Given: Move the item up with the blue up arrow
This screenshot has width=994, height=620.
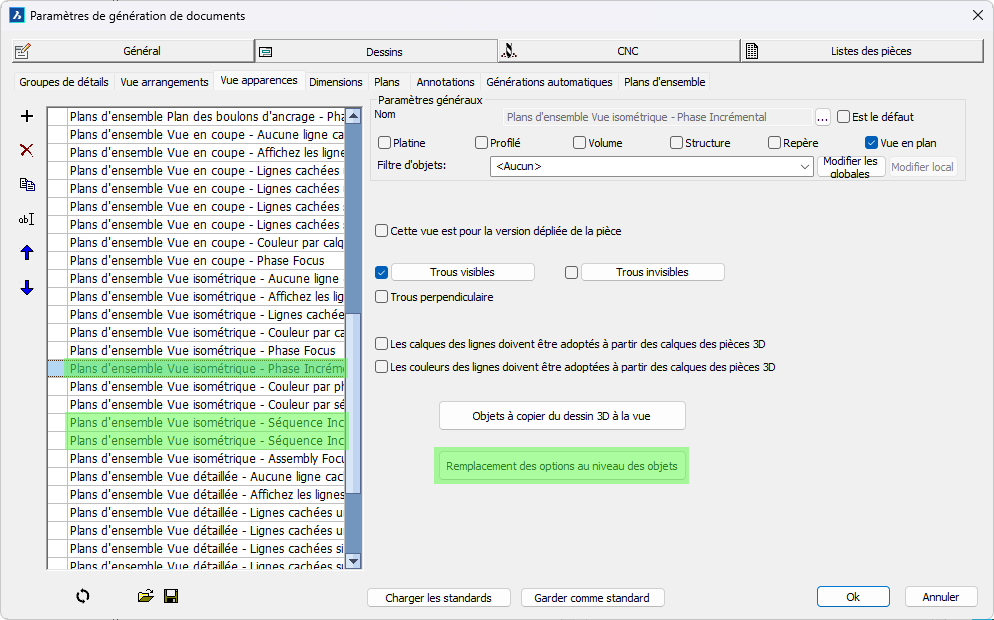Looking at the screenshot, I should point(27,253).
